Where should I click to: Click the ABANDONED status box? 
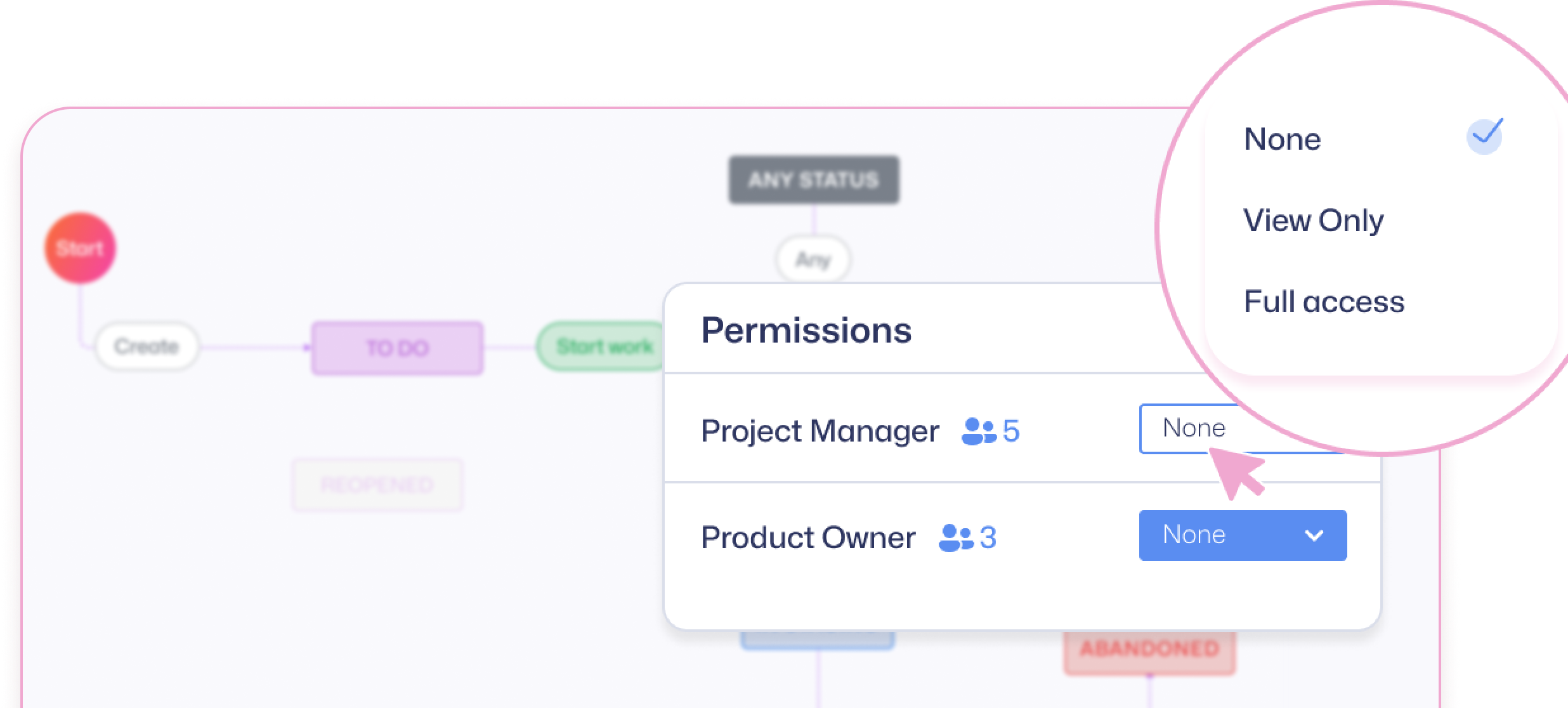[1149, 650]
